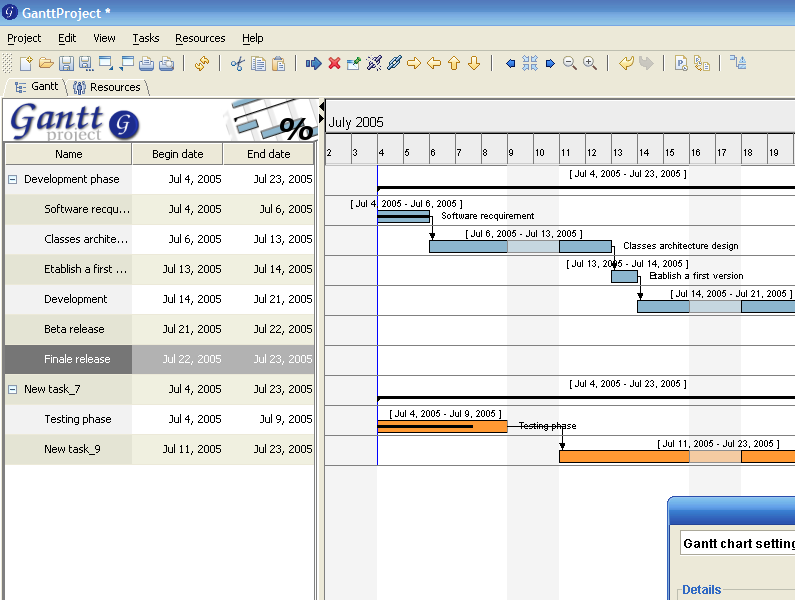Select the New task_9 row
The image size is (795, 600).
(x=160, y=449)
